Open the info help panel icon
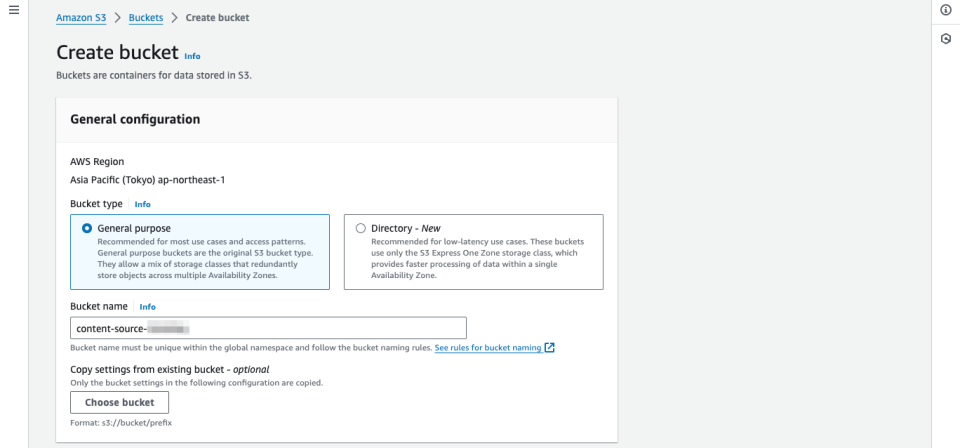The width and height of the screenshot is (960, 448). [x=945, y=10]
